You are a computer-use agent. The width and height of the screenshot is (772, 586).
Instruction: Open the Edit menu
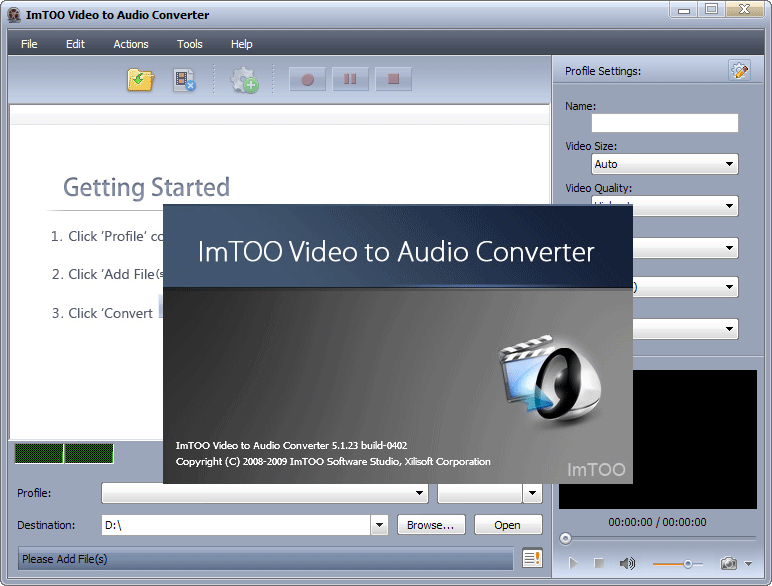point(75,44)
